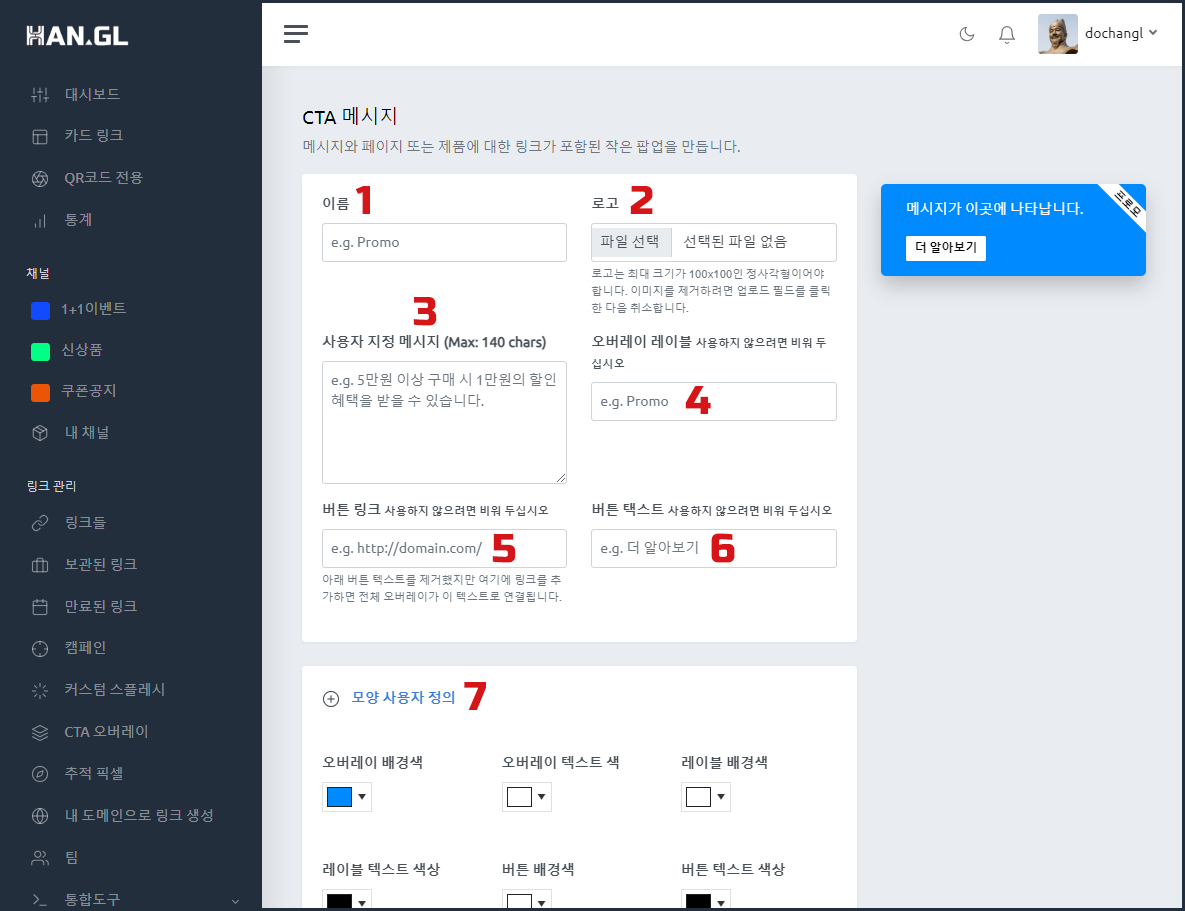The image size is (1185, 911).
Task: Click the HAN.GL logo
Action: (x=77, y=36)
